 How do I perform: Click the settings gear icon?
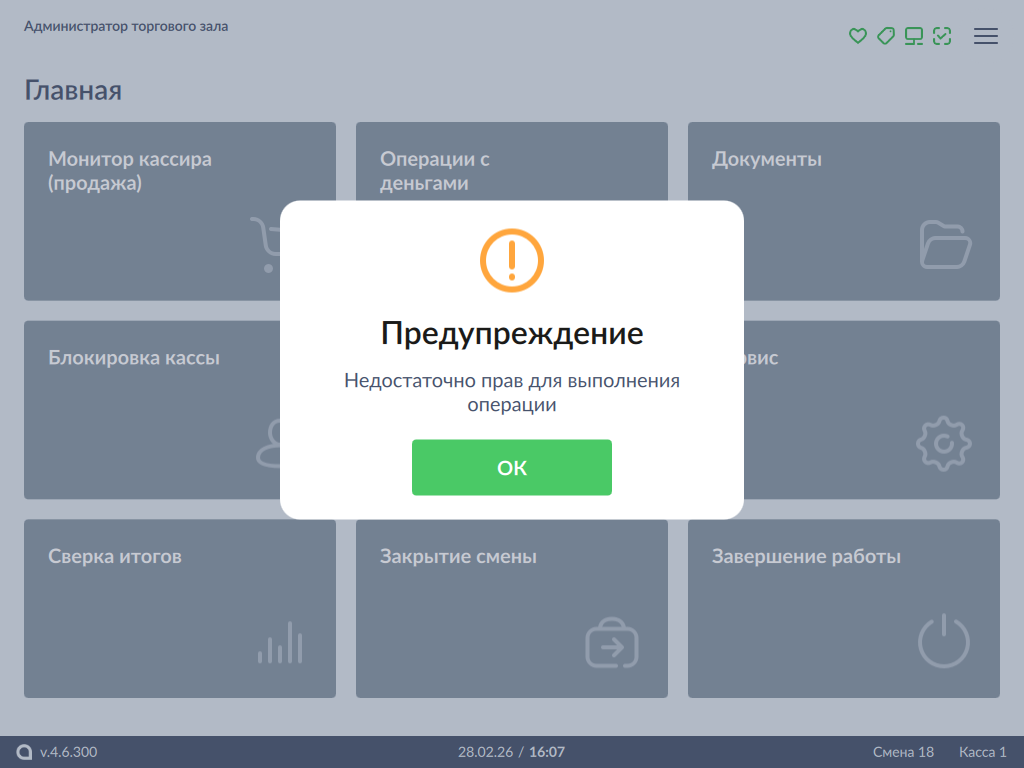(943, 444)
